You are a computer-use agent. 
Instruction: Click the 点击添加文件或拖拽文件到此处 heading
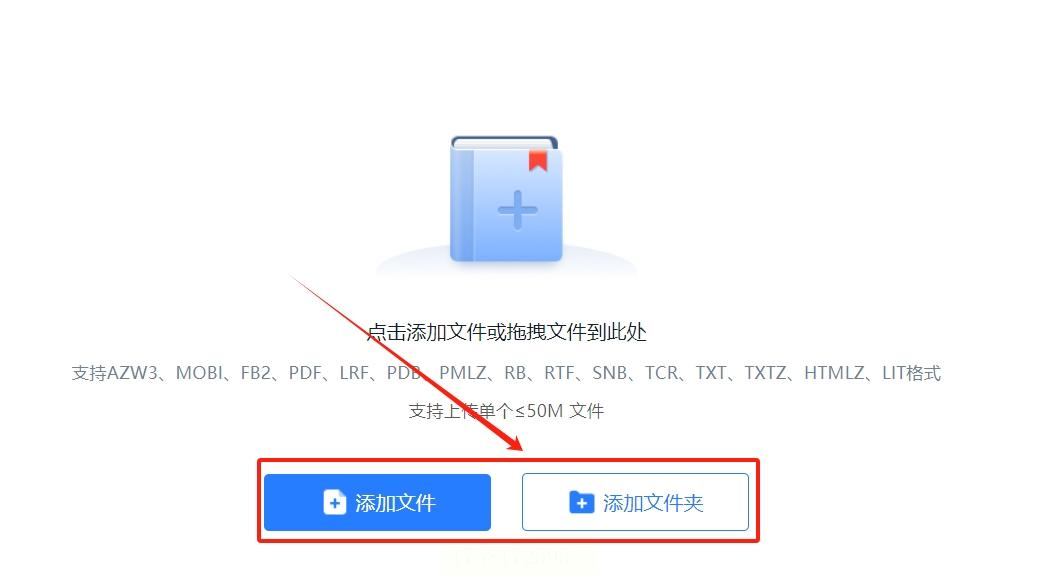pos(506,332)
